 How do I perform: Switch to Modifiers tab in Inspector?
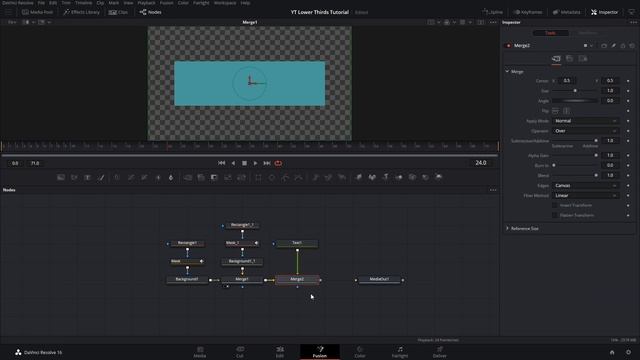pyautogui.click(x=587, y=33)
